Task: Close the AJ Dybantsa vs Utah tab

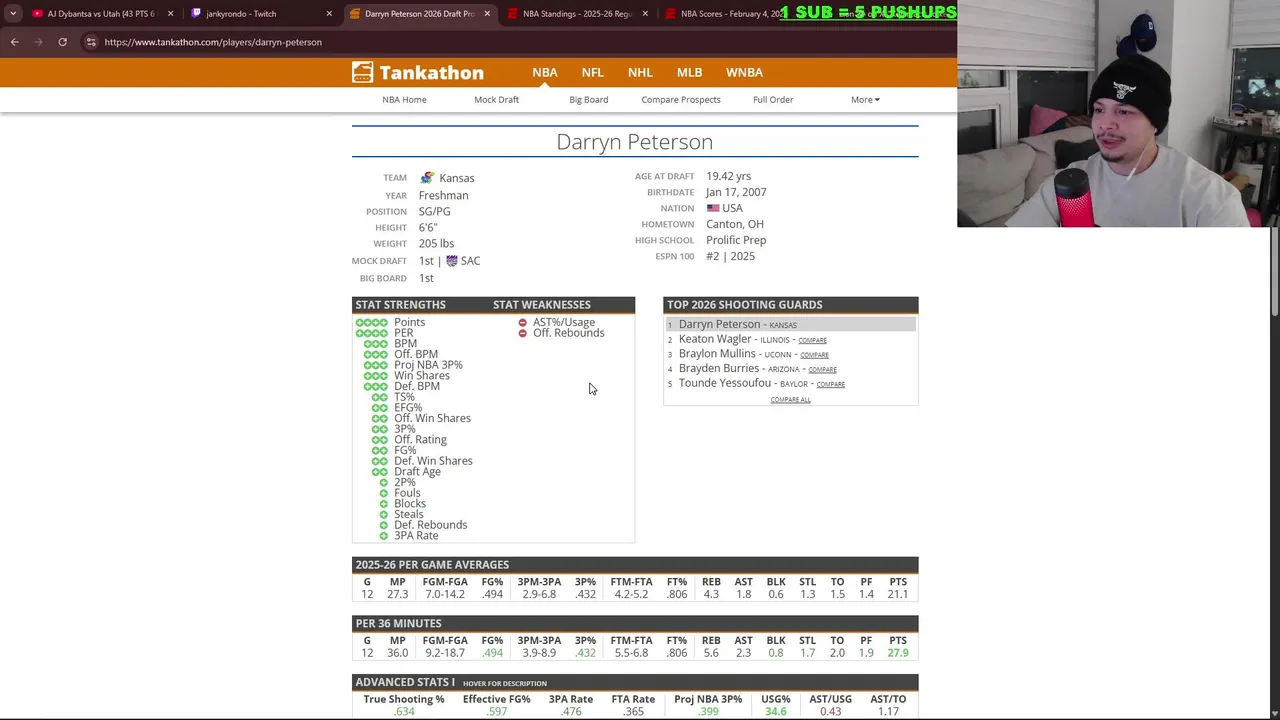Action: [170, 14]
